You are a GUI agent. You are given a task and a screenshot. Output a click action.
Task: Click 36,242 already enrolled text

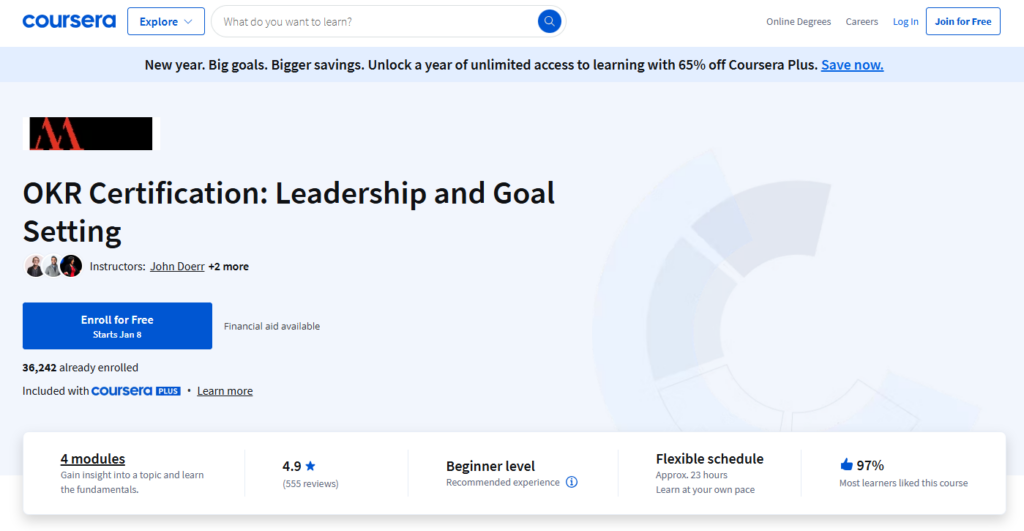point(80,368)
